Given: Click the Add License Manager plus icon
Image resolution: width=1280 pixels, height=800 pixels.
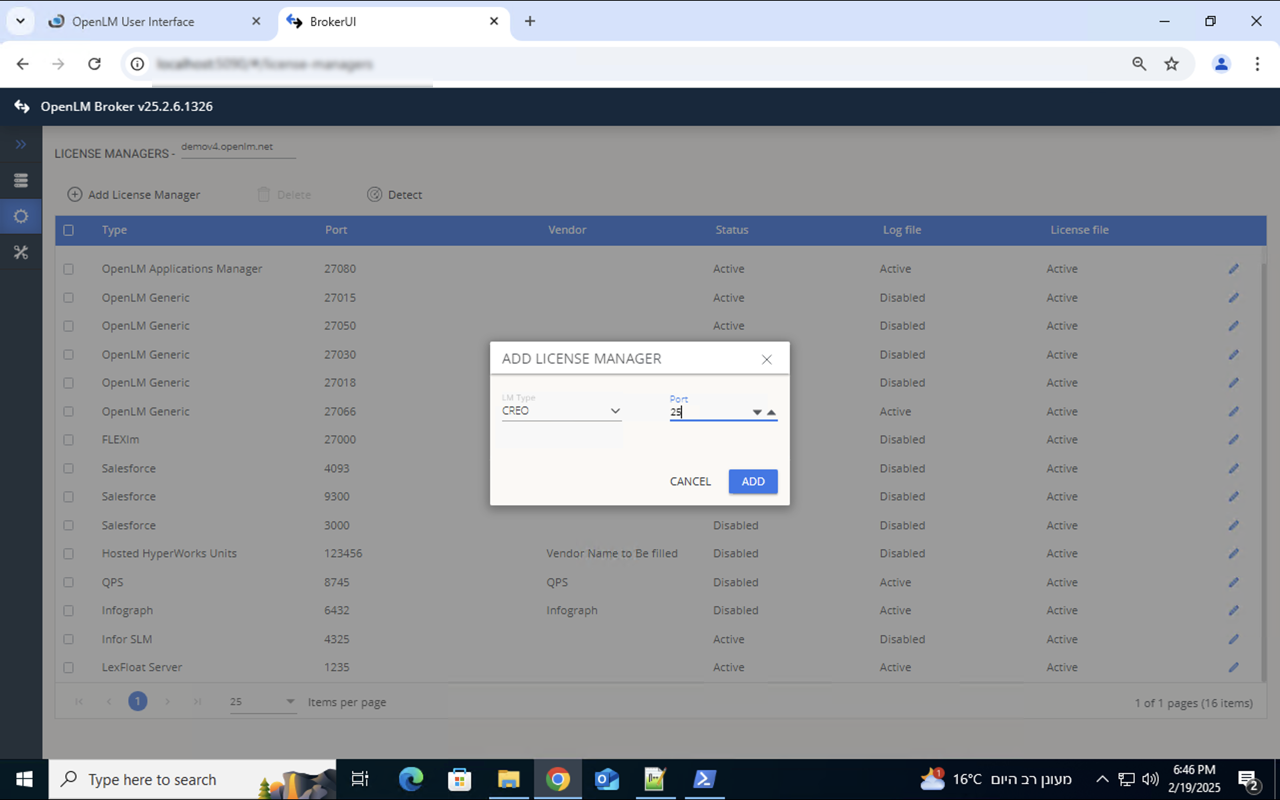Looking at the screenshot, I should [74, 194].
